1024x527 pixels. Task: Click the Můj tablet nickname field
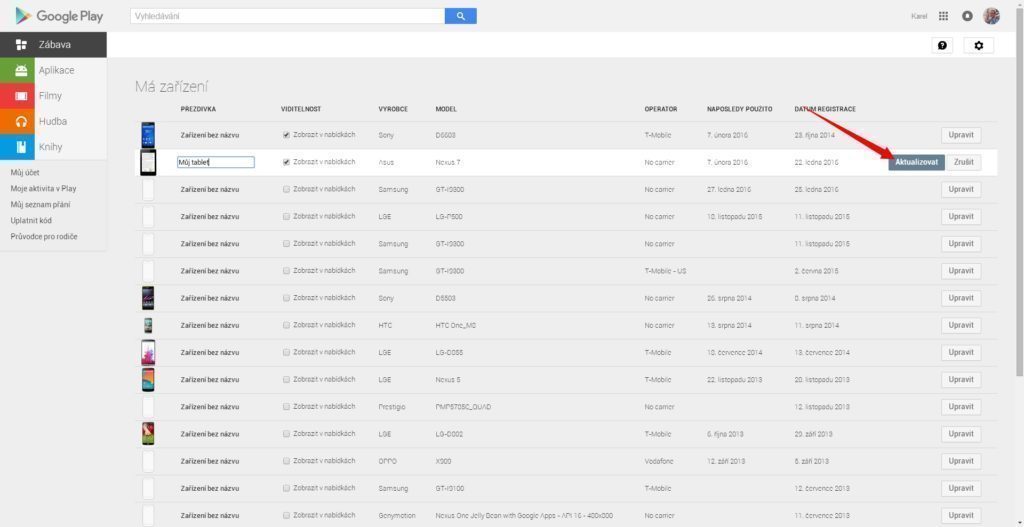click(x=216, y=162)
